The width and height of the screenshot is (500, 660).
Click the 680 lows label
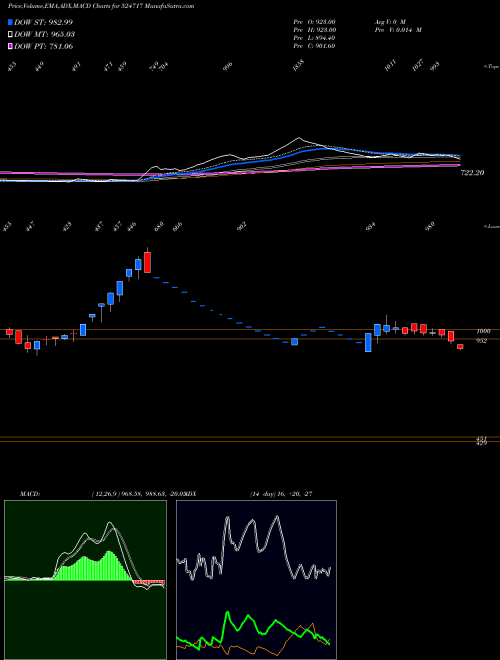click(158, 227)
